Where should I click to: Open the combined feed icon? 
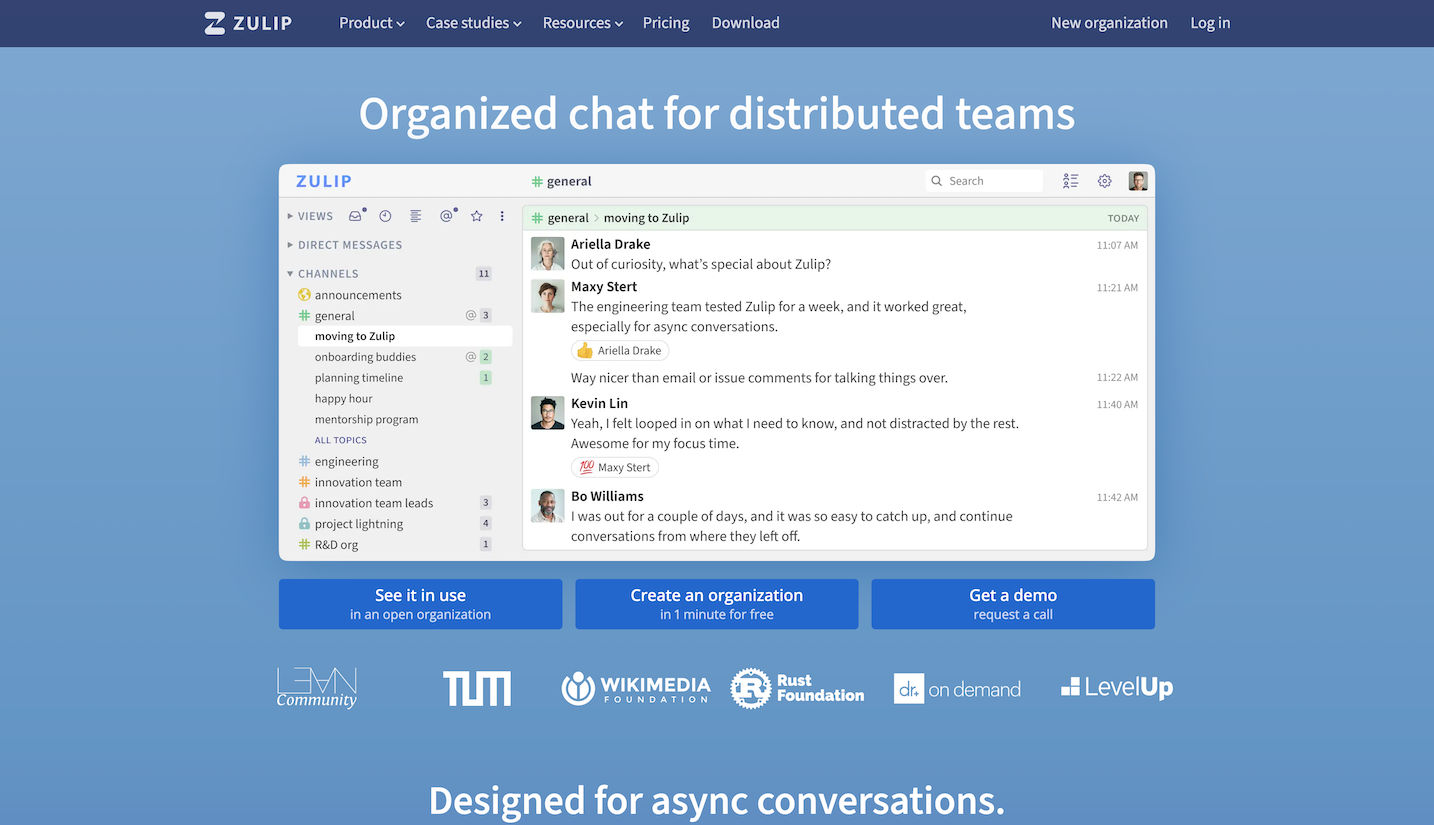pos(416,216)
